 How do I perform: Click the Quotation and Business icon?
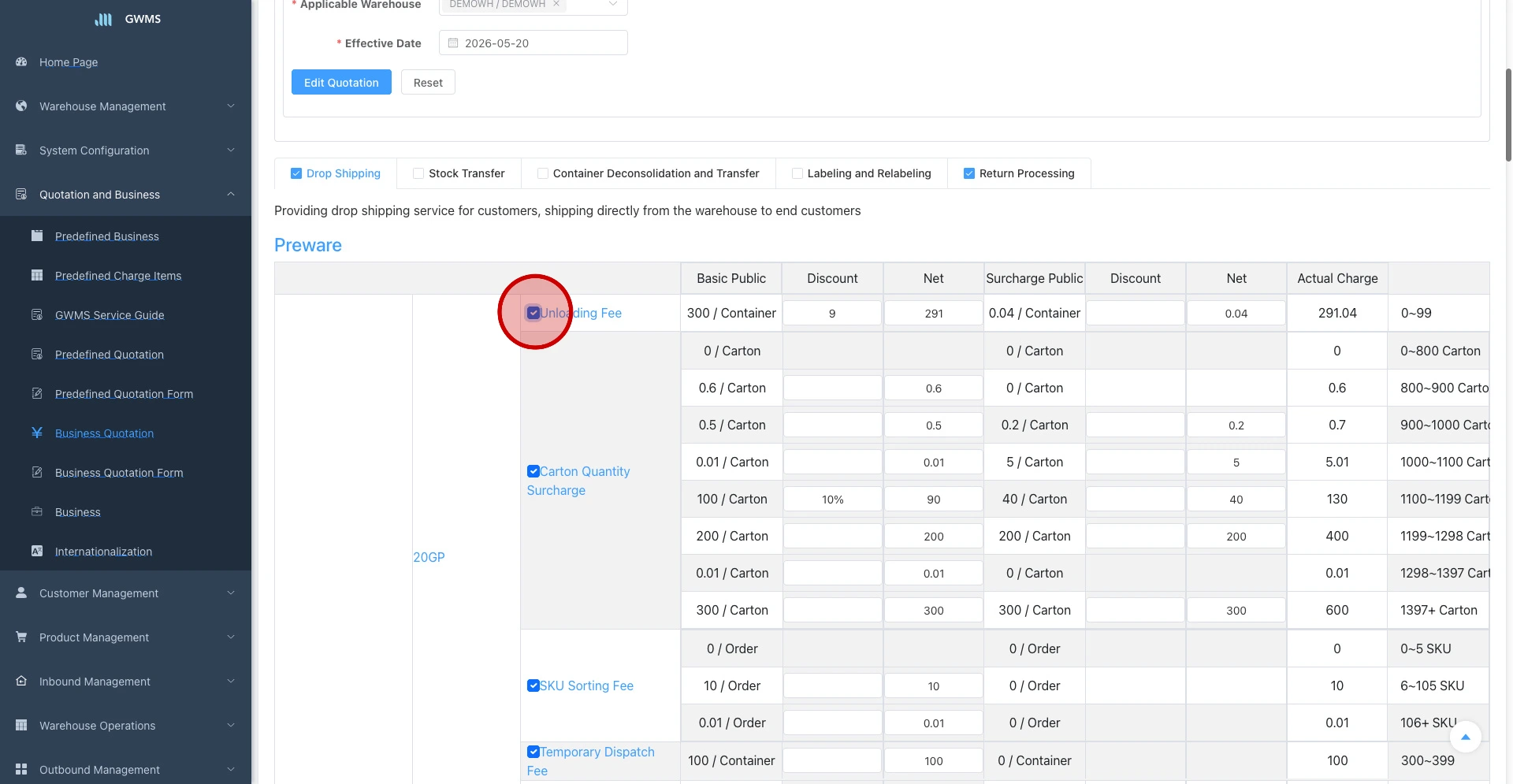(21, 194)
